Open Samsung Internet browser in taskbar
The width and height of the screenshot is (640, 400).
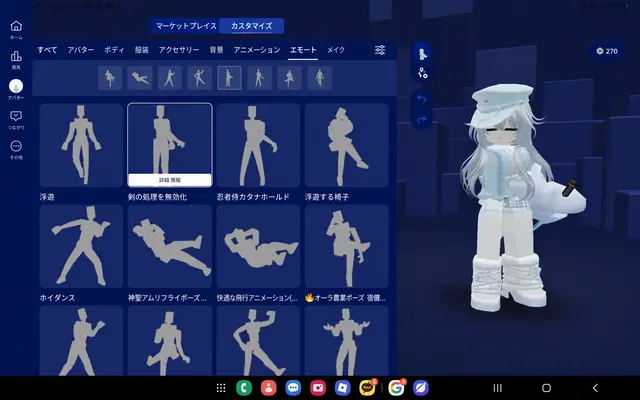click(x=421, y=388)
